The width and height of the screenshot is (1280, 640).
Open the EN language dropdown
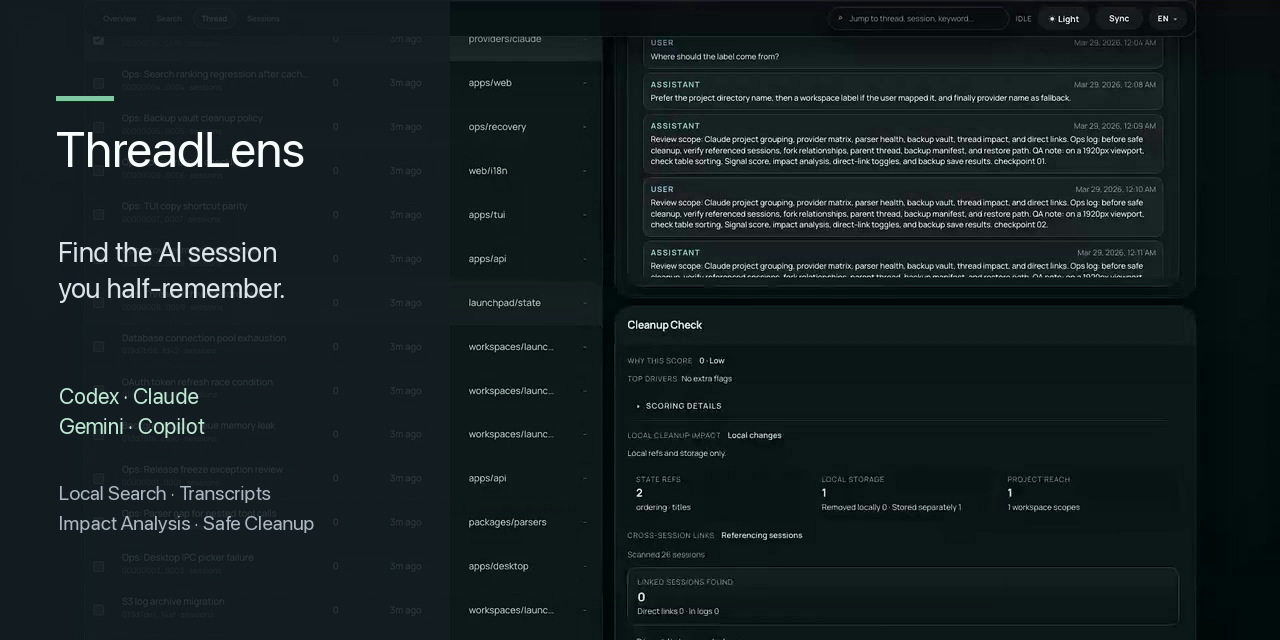(x=1166, y=19)
